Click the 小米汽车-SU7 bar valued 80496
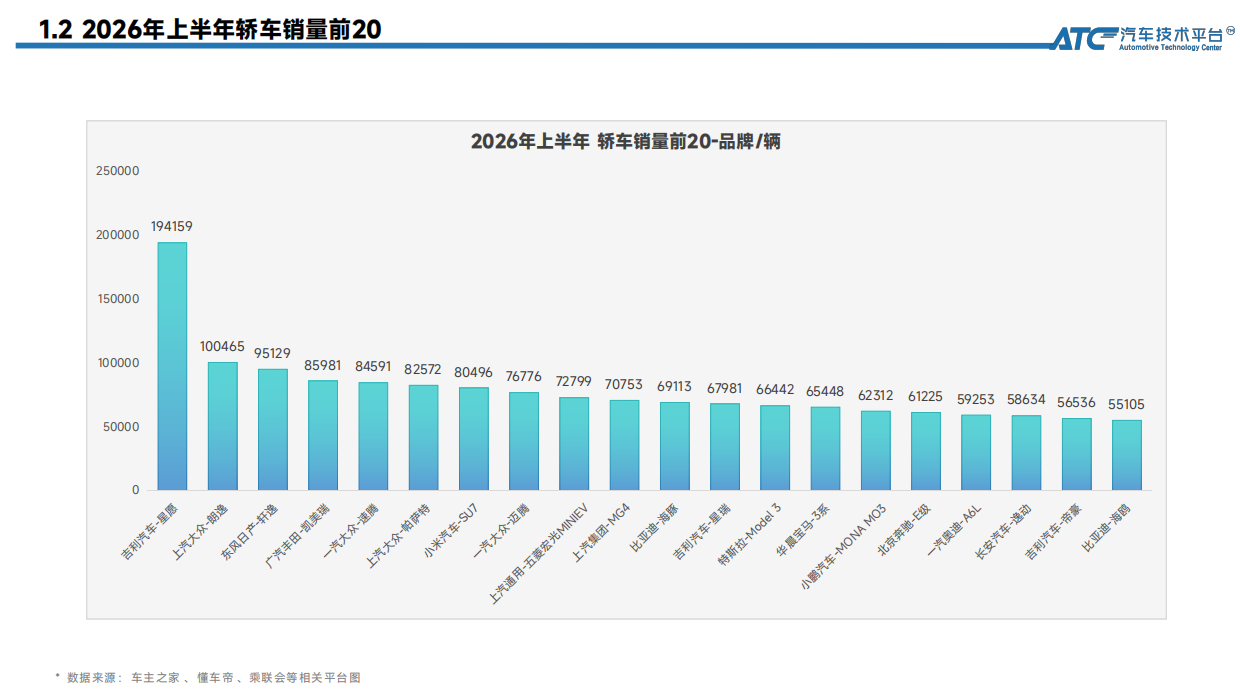1240x697 pixels. pyautogui.click(x=473, y=439)
